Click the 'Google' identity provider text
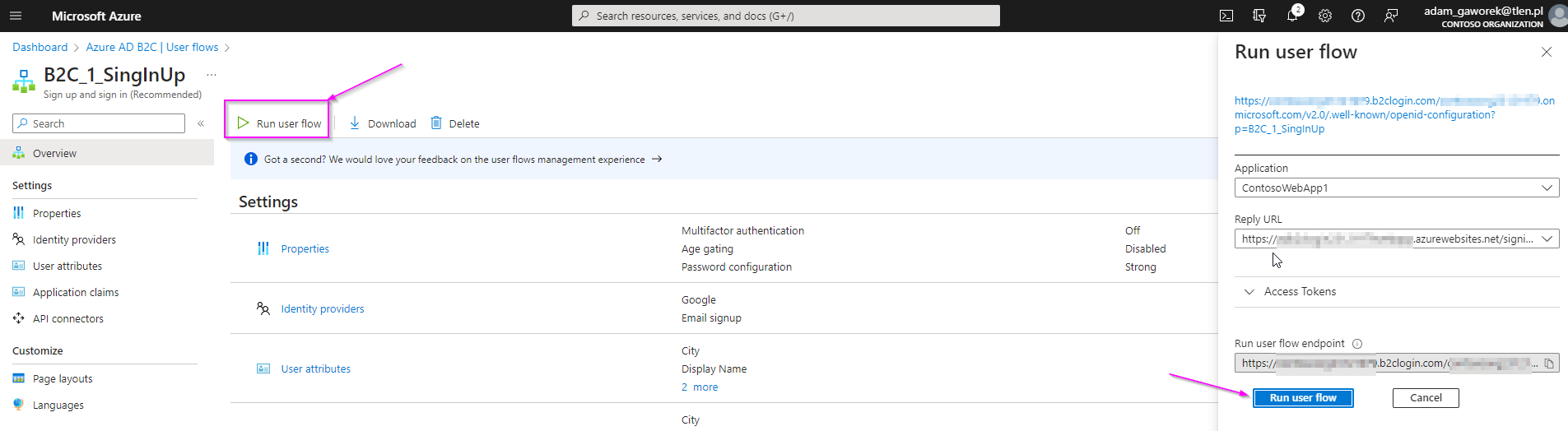The image size is (1568, 431). pyautogui.click(x=699, y=300)
